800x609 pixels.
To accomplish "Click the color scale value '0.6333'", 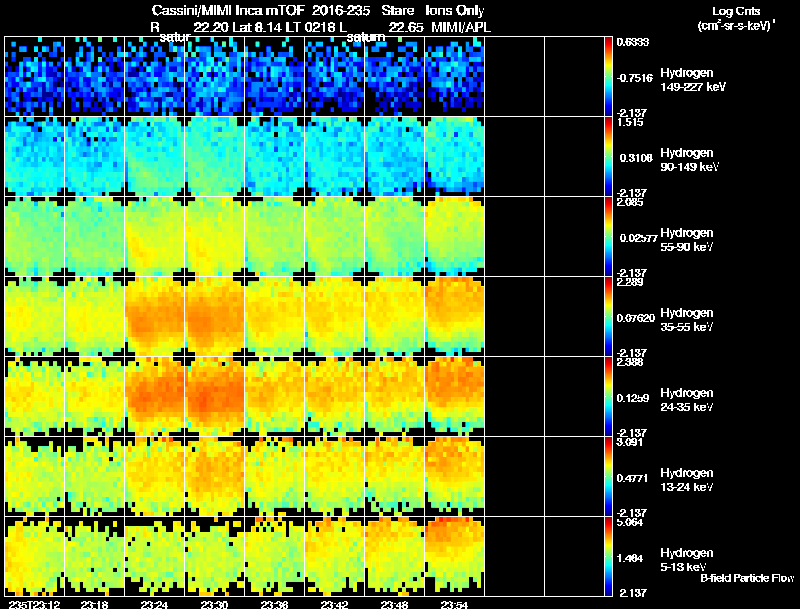I will (x=633, y=42).
